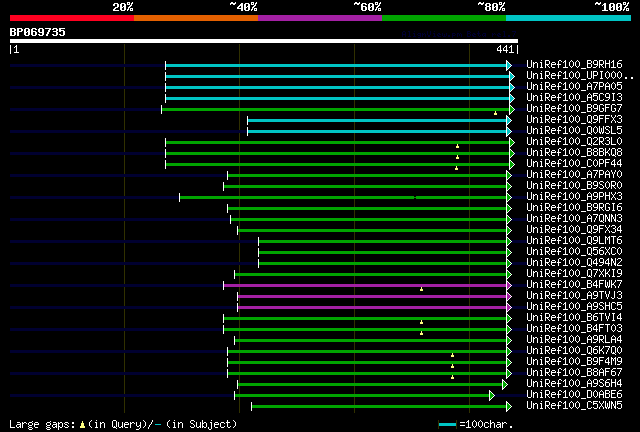
Task: Click the =100char. scale bar in the legend
Action: coord(447,425)
